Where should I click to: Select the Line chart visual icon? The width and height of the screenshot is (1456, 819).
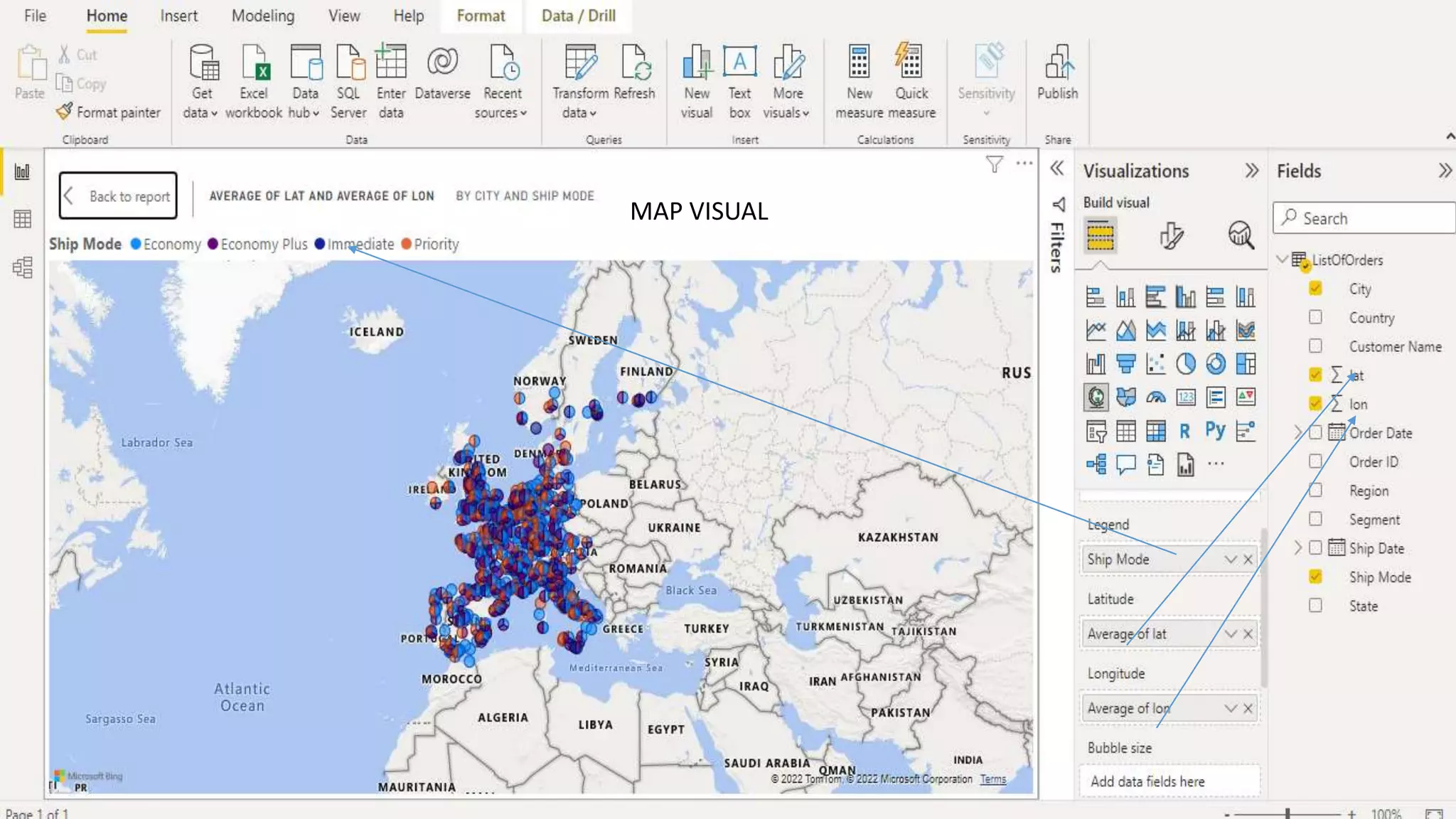pos(1096,330)
